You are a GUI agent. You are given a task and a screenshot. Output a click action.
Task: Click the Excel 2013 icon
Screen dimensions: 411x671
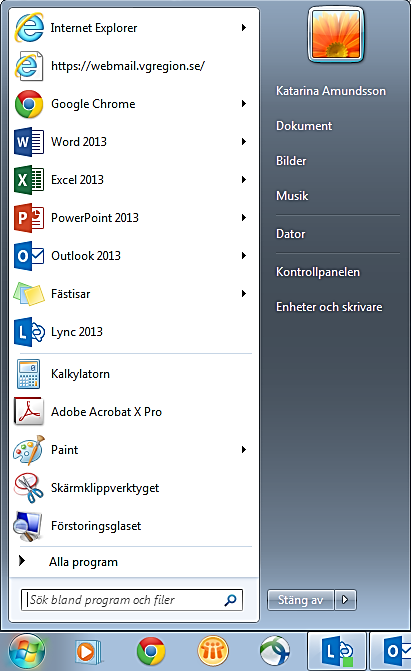click(x=29, y=180)
